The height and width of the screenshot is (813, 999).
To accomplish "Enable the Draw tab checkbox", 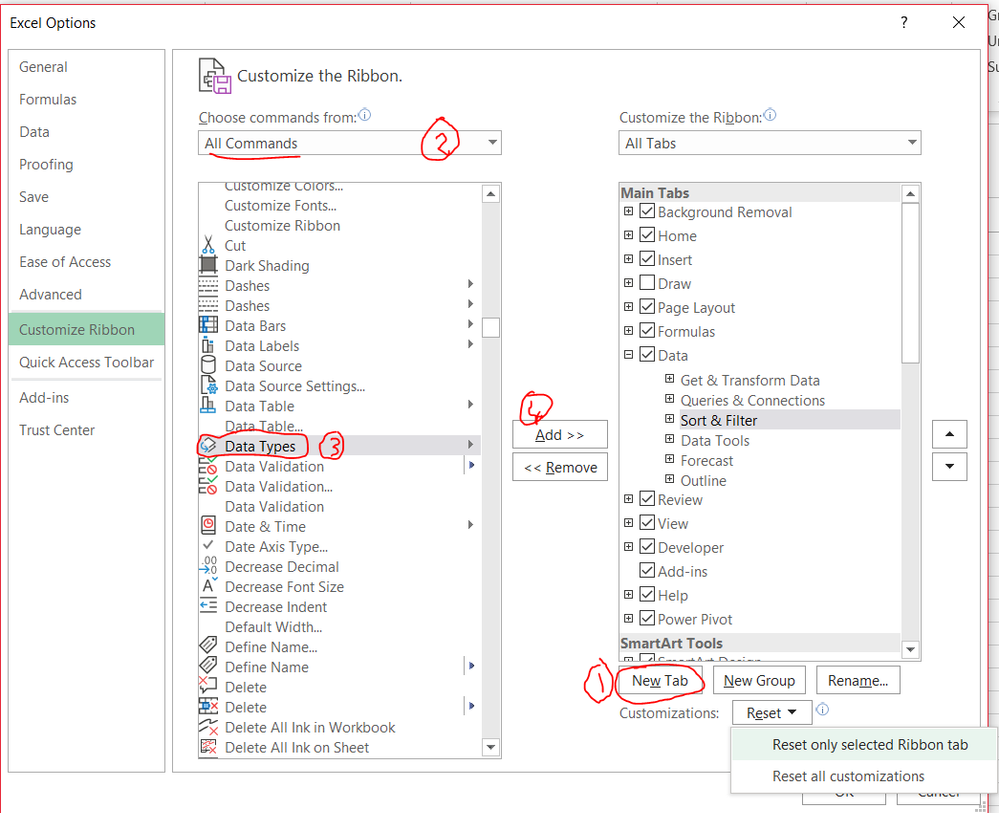I will click(x=647, y=282).
